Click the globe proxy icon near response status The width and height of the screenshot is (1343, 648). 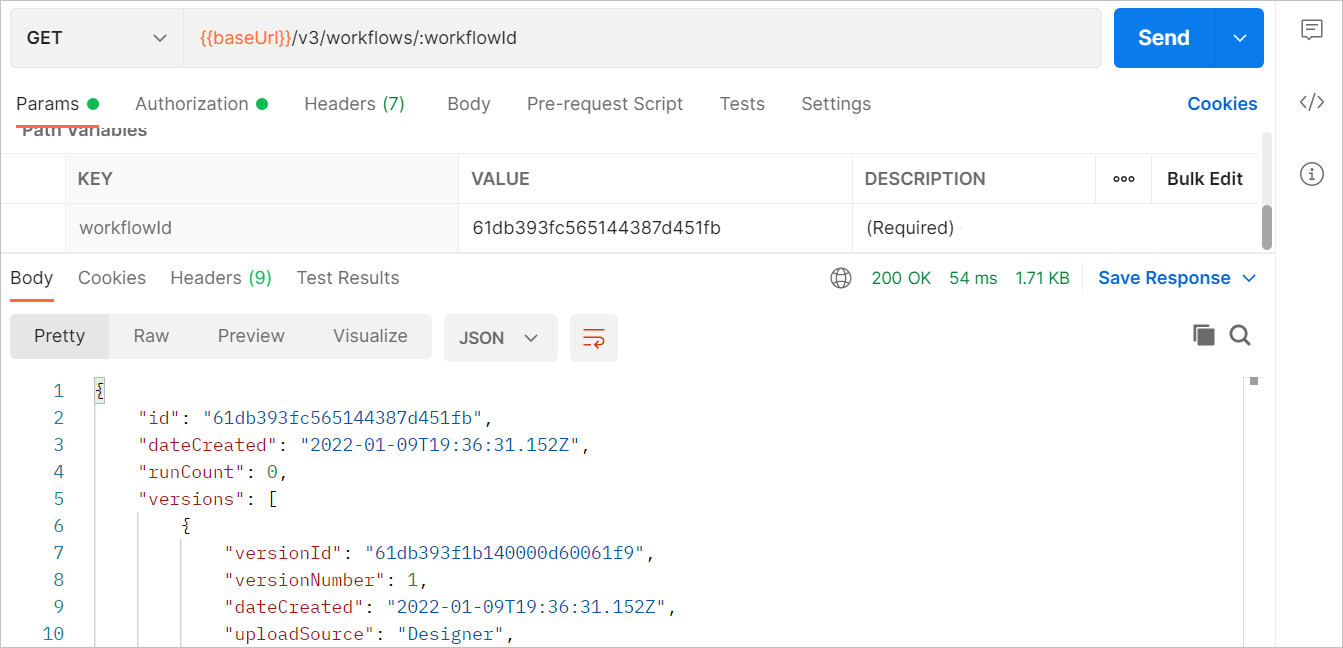tap(840, 278)
